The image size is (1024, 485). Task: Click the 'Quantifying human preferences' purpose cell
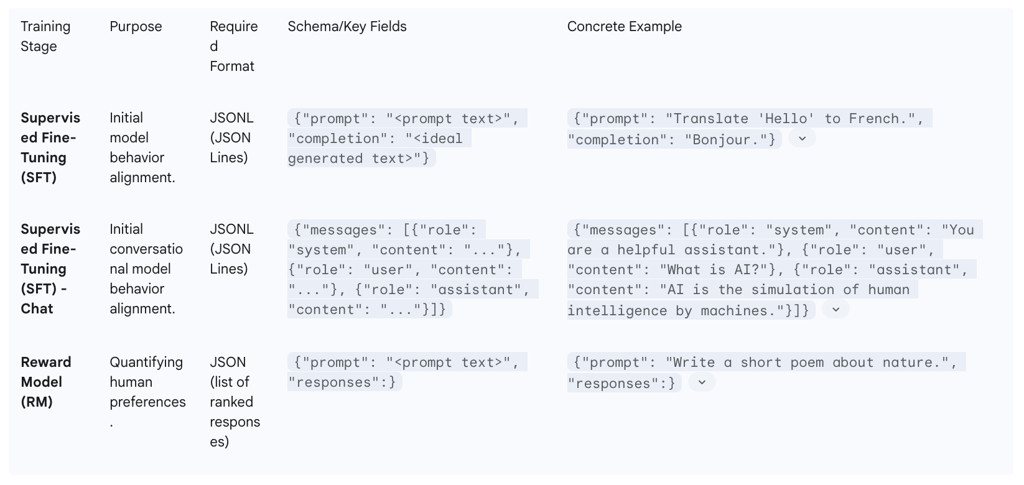(148, 392)
